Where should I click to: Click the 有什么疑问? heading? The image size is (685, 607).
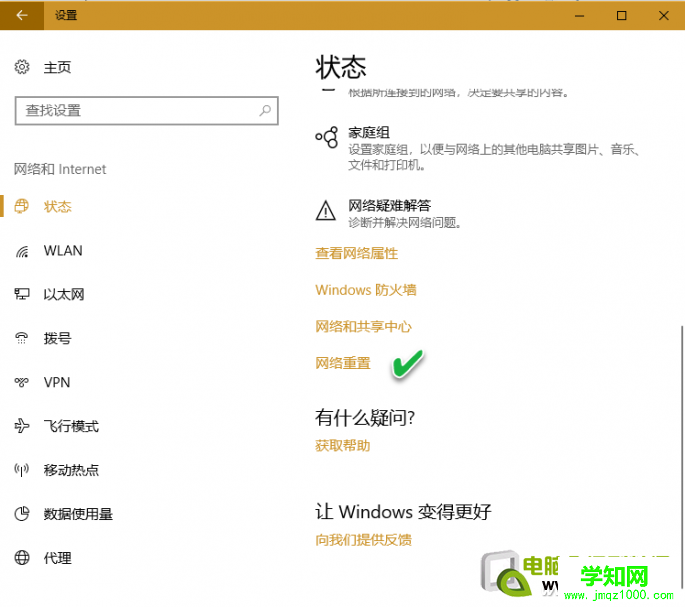364,417
